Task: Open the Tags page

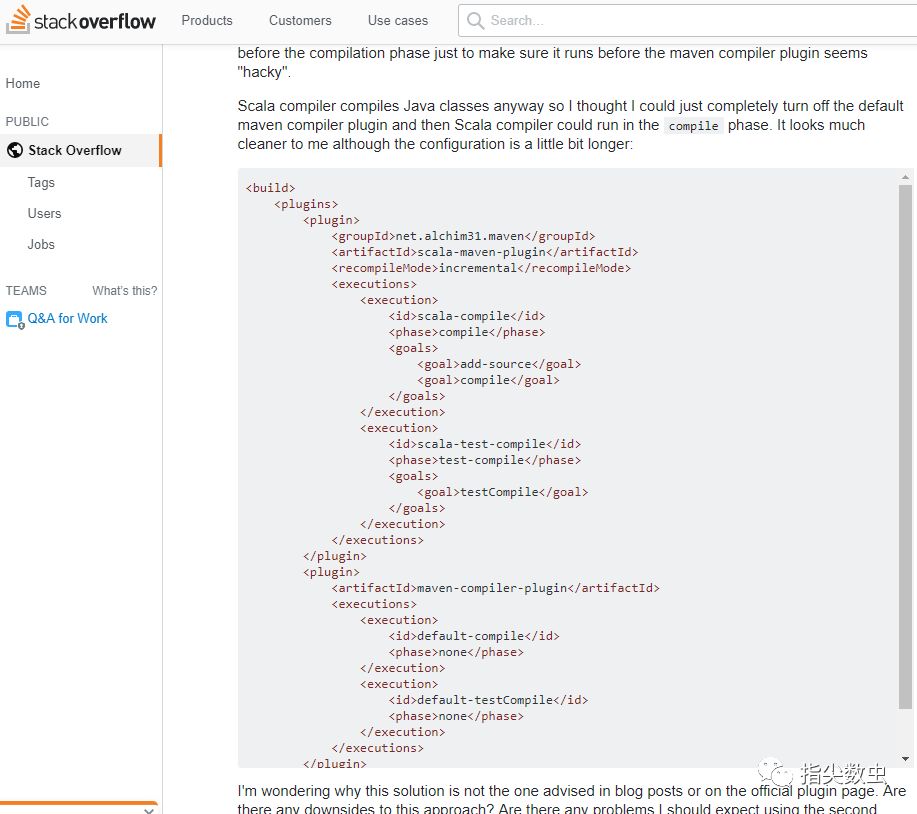Action: [41, 182]
